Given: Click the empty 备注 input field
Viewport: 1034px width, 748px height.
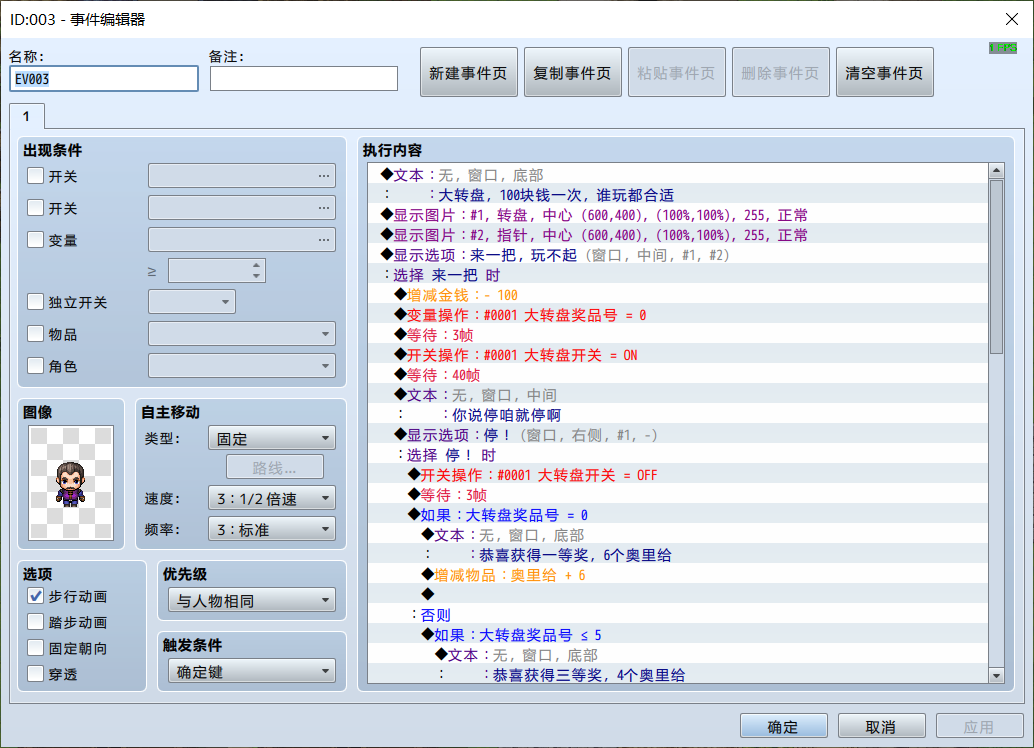Looking at the screenshot, I should point(304,78).
